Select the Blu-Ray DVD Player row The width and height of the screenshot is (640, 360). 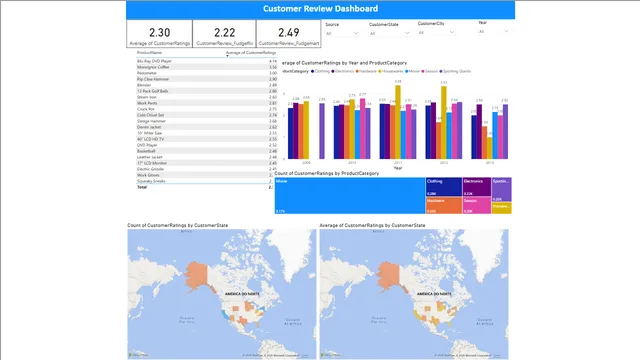[207, 61]
